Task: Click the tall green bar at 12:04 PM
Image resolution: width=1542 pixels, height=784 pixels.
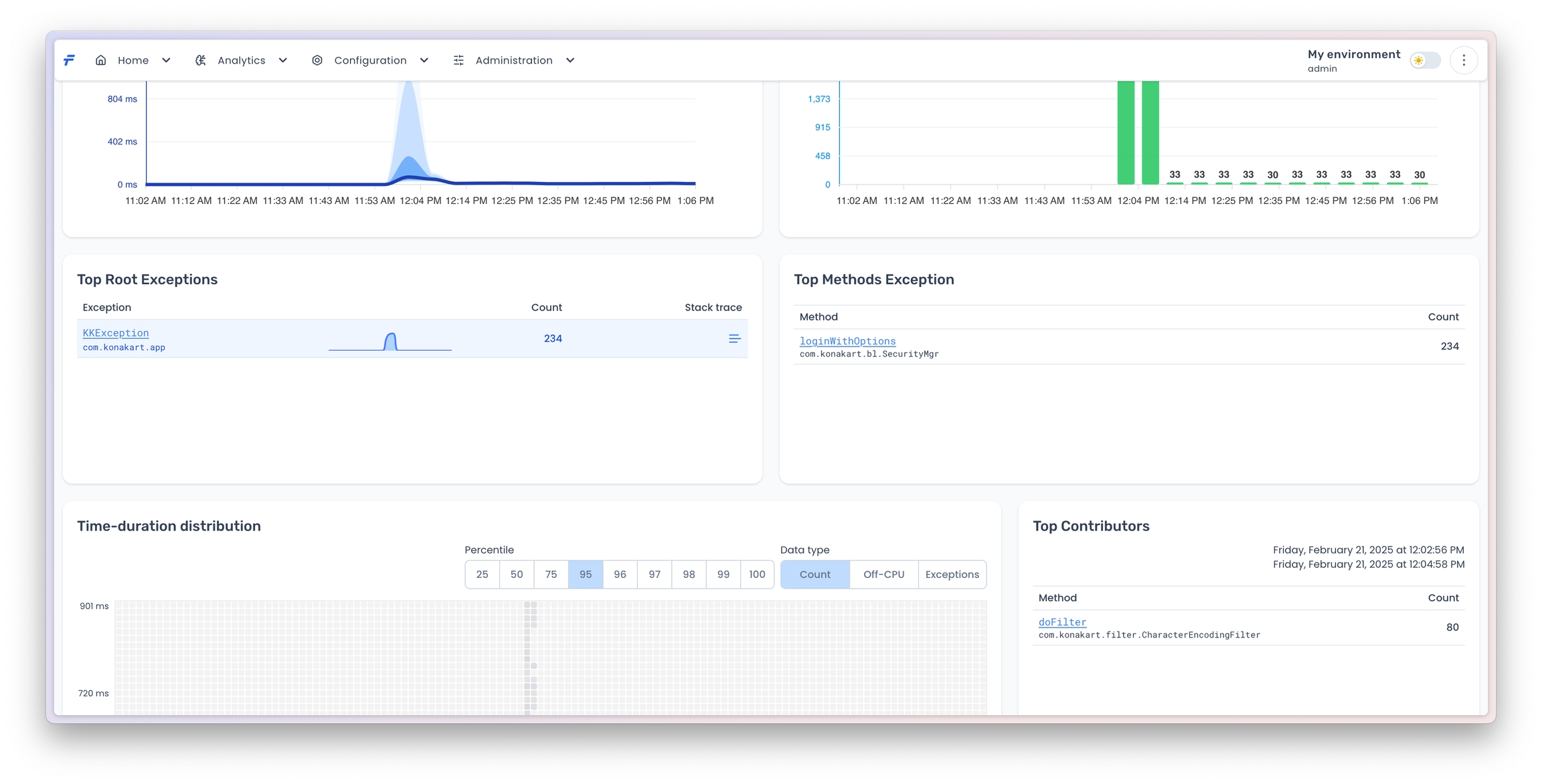Action: point(1126,134)
